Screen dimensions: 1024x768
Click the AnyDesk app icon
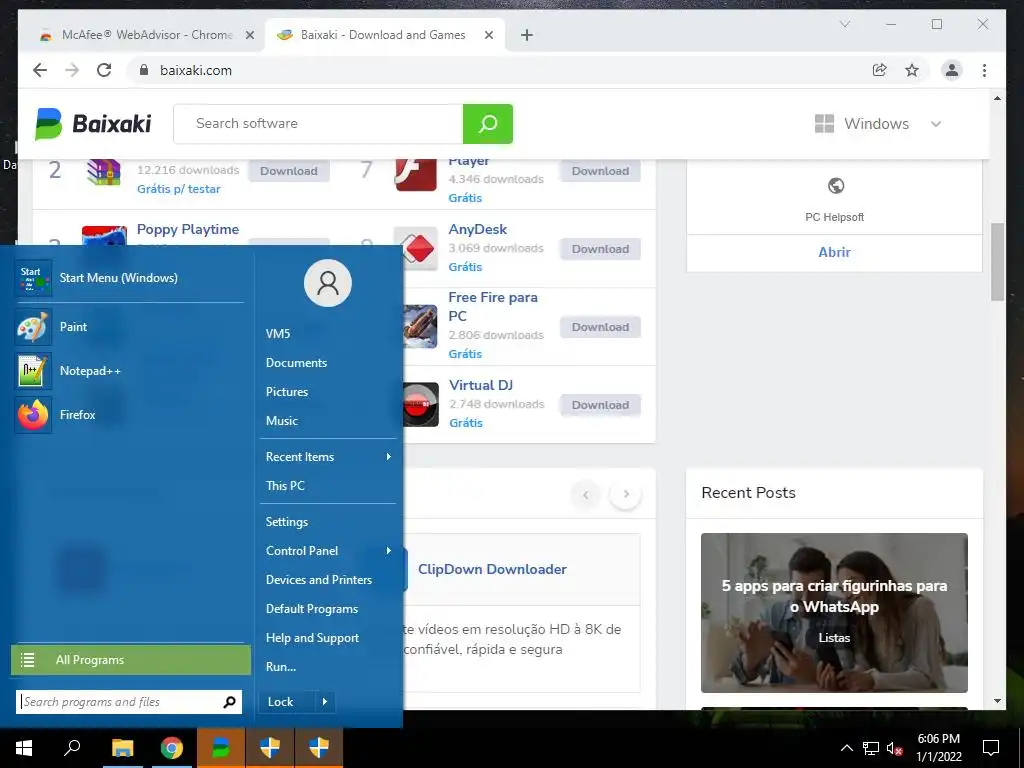(x=417, y=249)
